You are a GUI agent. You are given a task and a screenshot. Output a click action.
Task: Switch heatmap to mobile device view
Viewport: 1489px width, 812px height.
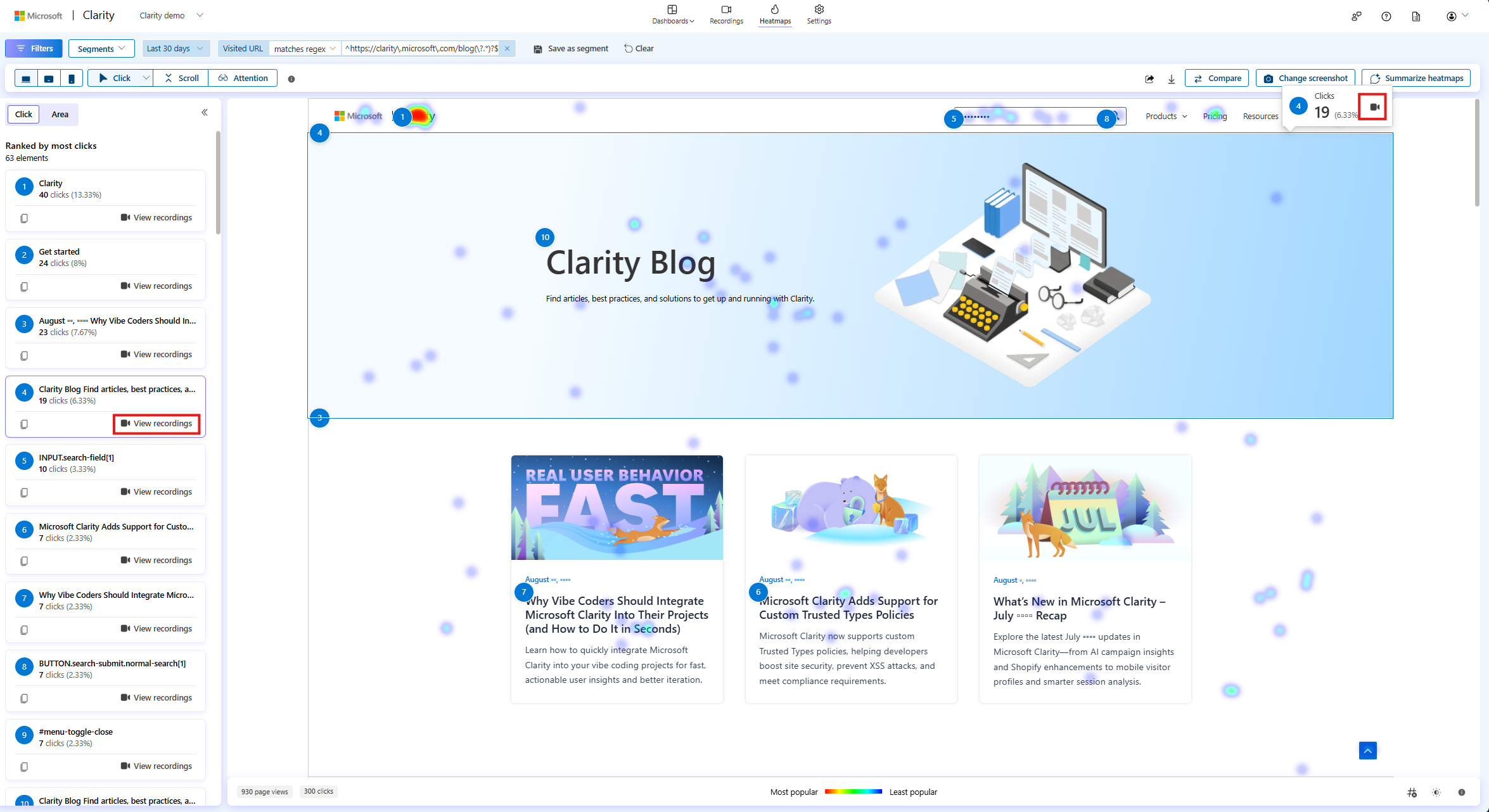(x=72, y=78)
